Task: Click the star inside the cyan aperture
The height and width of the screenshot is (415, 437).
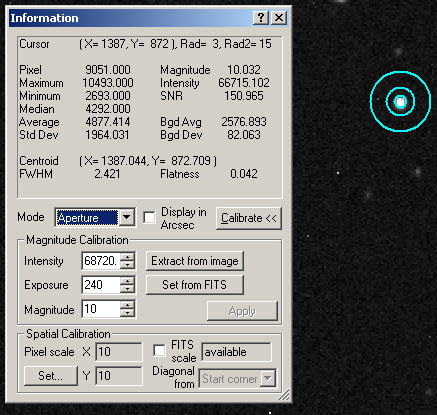Action: point(400,102)
